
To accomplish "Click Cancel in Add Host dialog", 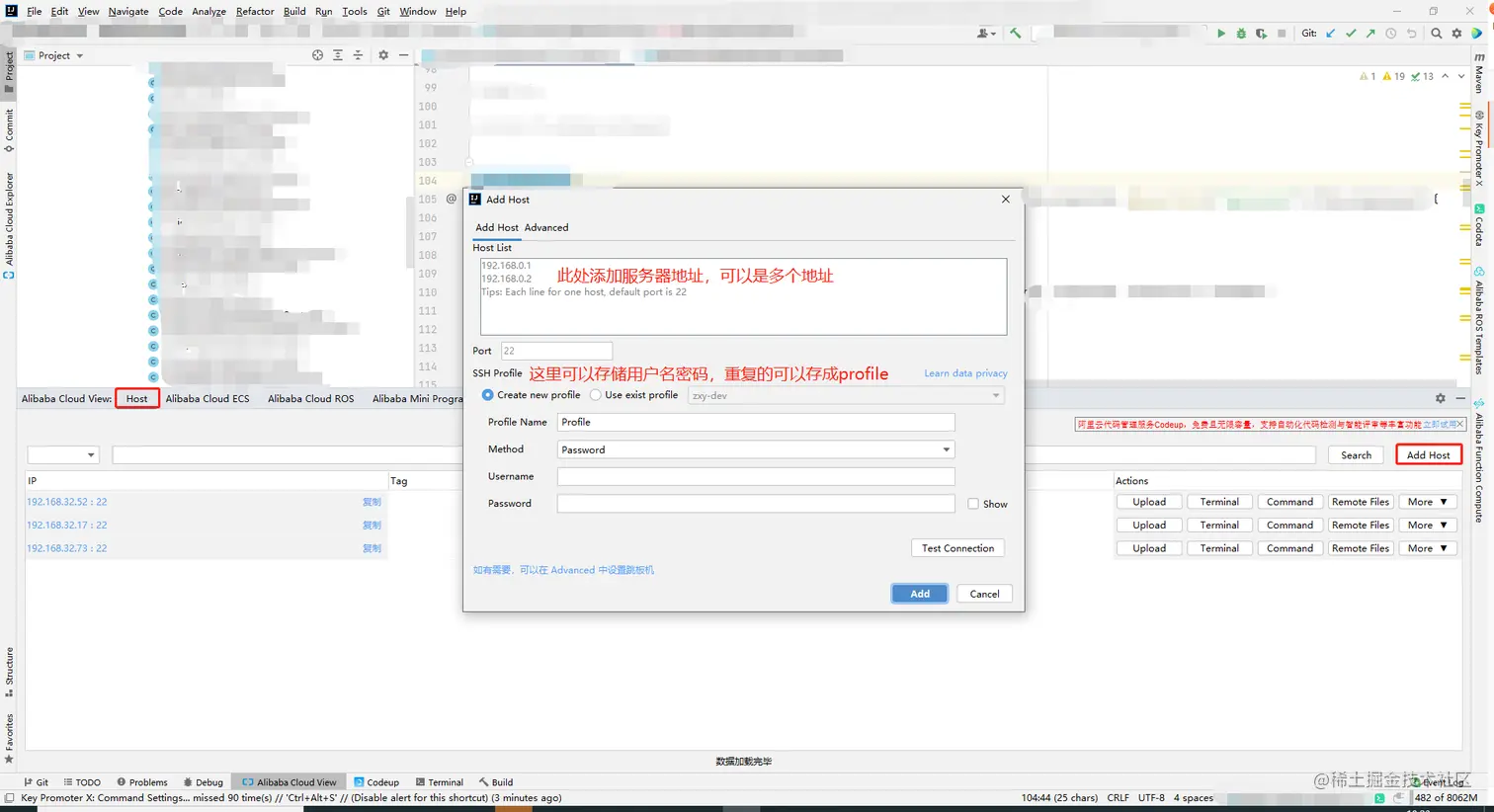I will 984,594.
